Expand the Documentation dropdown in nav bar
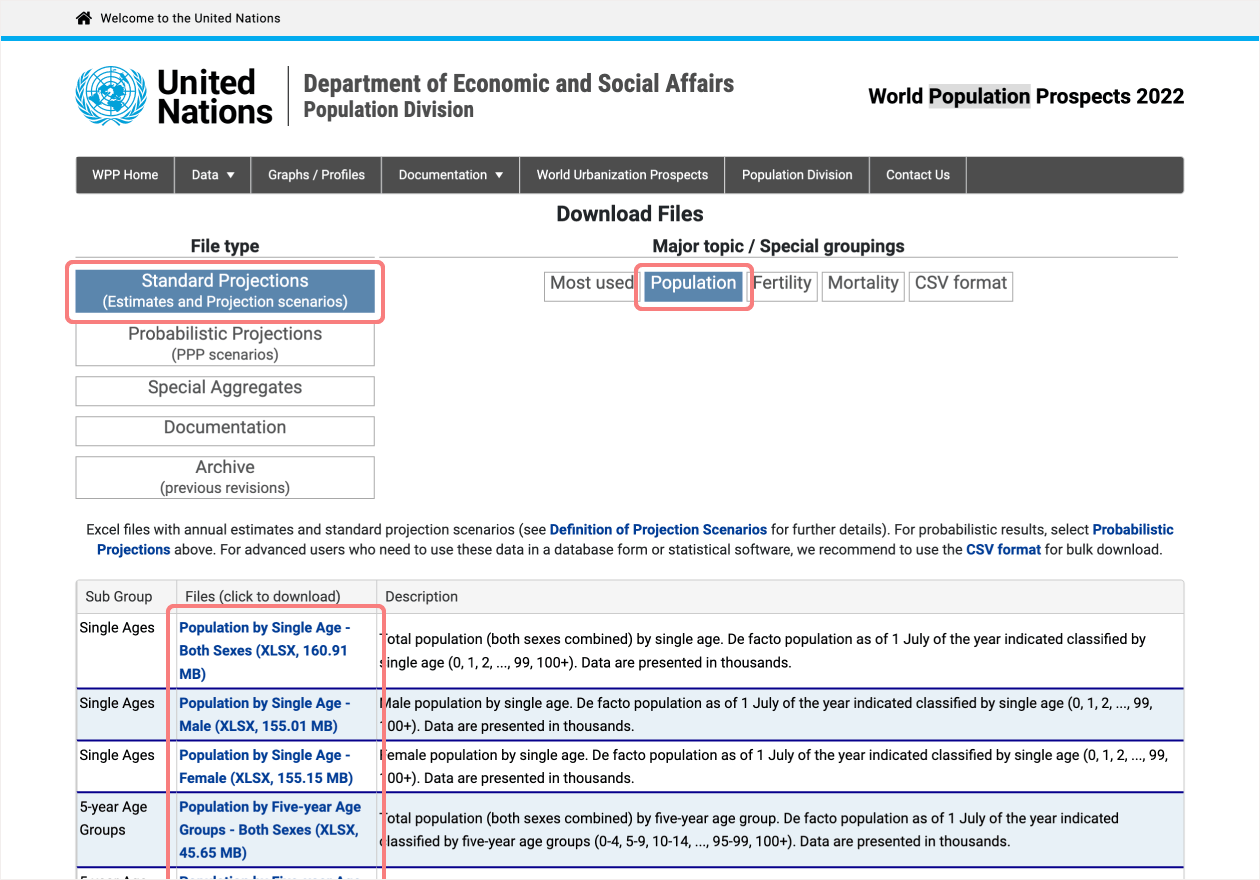 (x=451, y=175)
